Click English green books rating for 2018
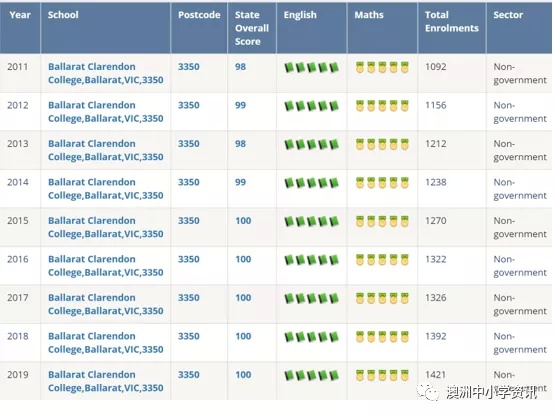This screenshot has width=554, height=417. tap(312, 337)
